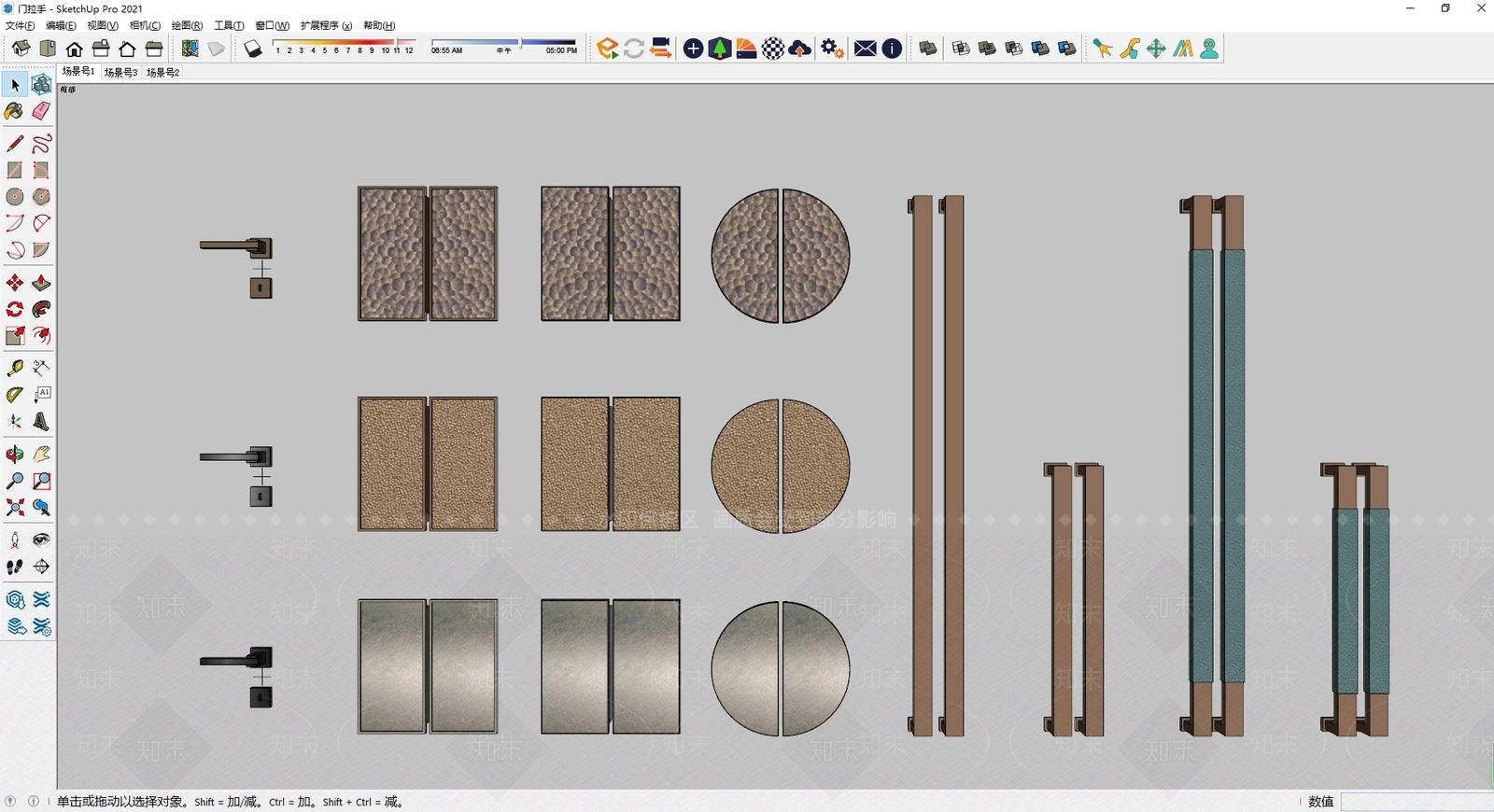Switch to scene tab 场景号2

(163, 72)
